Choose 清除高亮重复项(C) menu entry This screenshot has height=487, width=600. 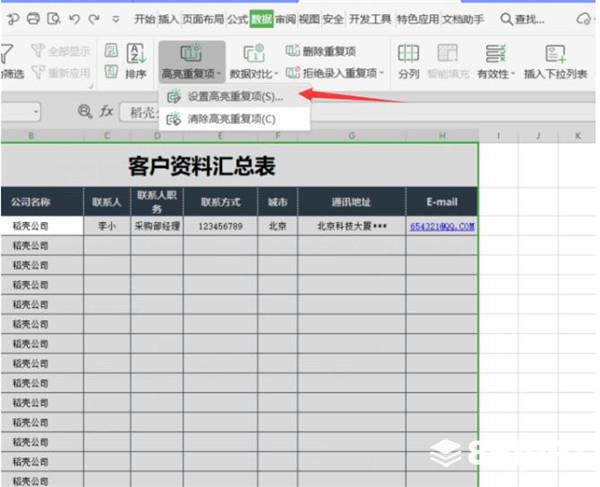[x=234, y=119]
